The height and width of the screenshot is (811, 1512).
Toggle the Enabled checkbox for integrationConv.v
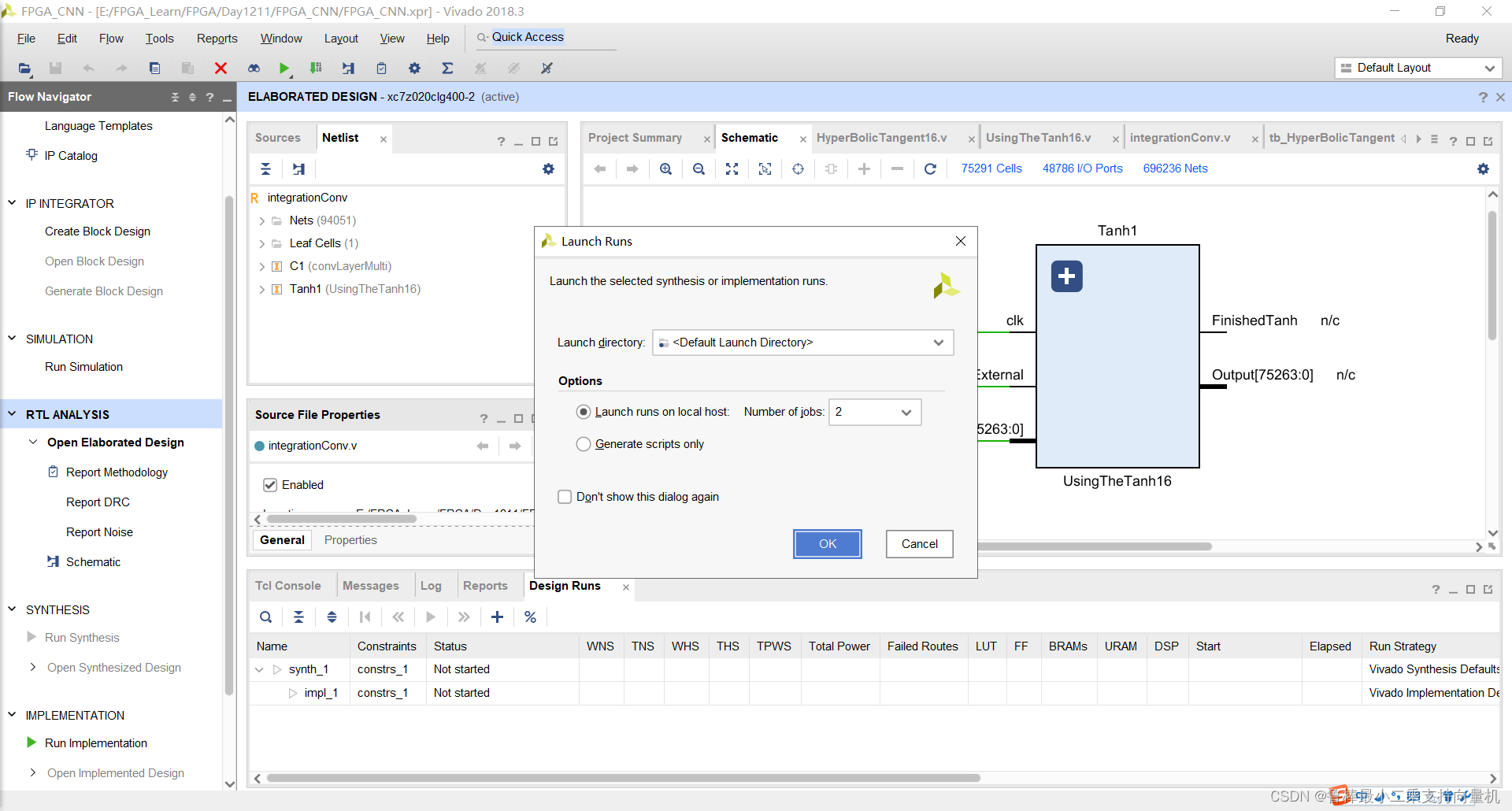click(x=270, y=485)
